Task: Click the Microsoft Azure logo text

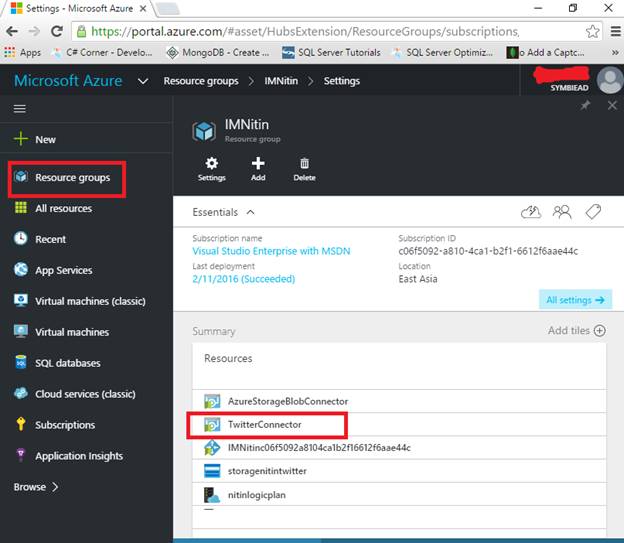Action: [x=68, y=81]
